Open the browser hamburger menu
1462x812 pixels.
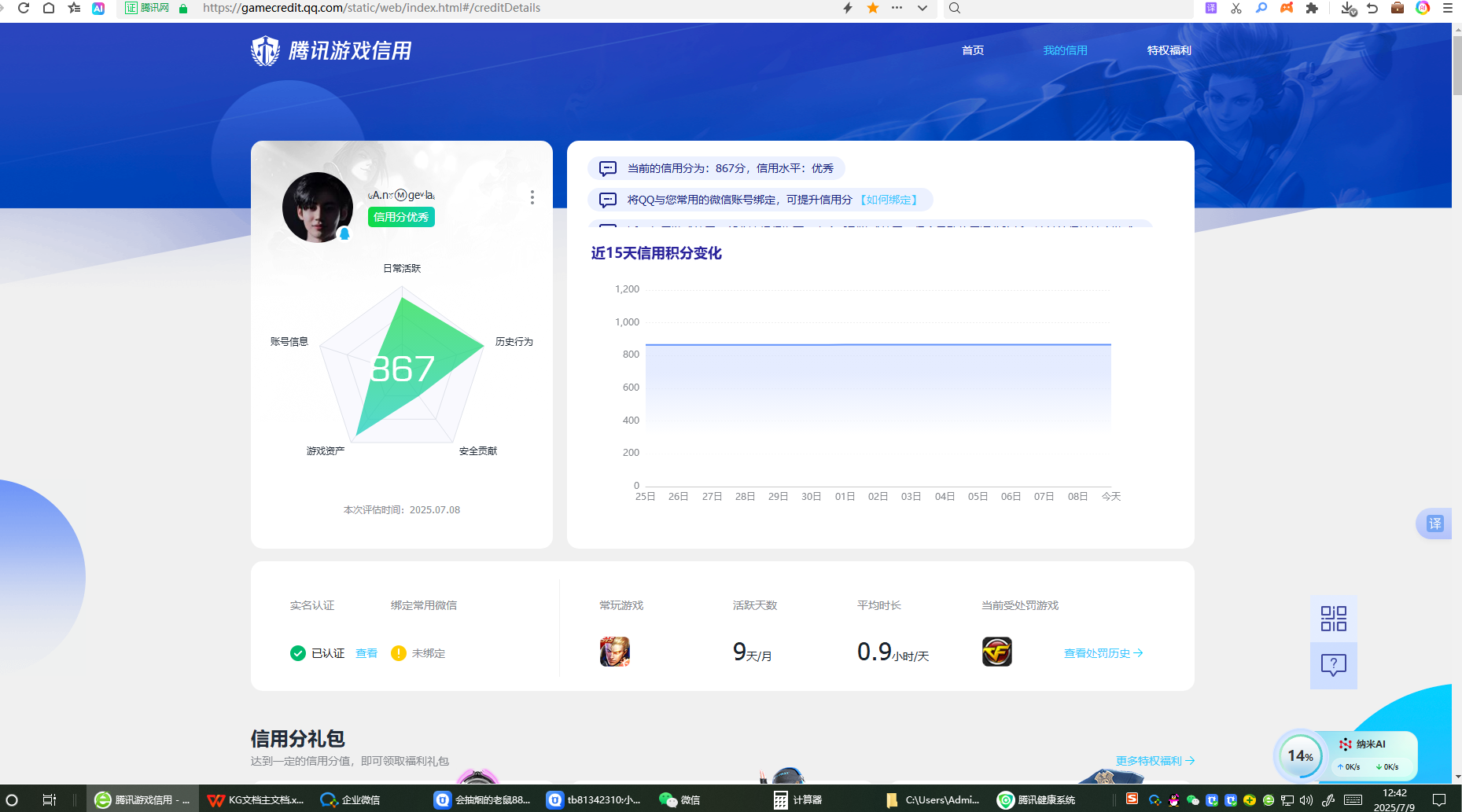[x=1447, y=8]
